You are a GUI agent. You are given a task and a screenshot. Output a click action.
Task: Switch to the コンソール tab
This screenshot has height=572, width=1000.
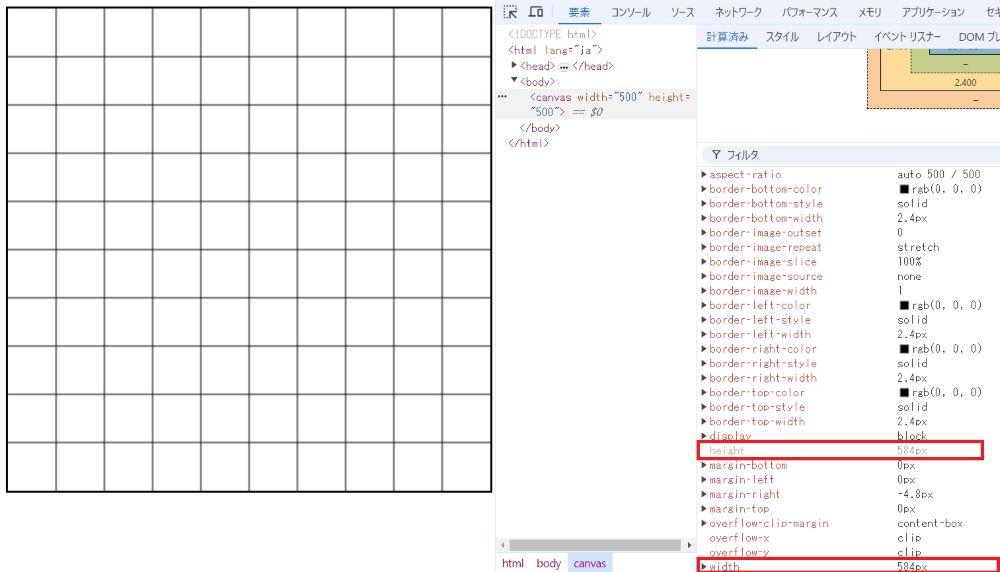(630, 12)
